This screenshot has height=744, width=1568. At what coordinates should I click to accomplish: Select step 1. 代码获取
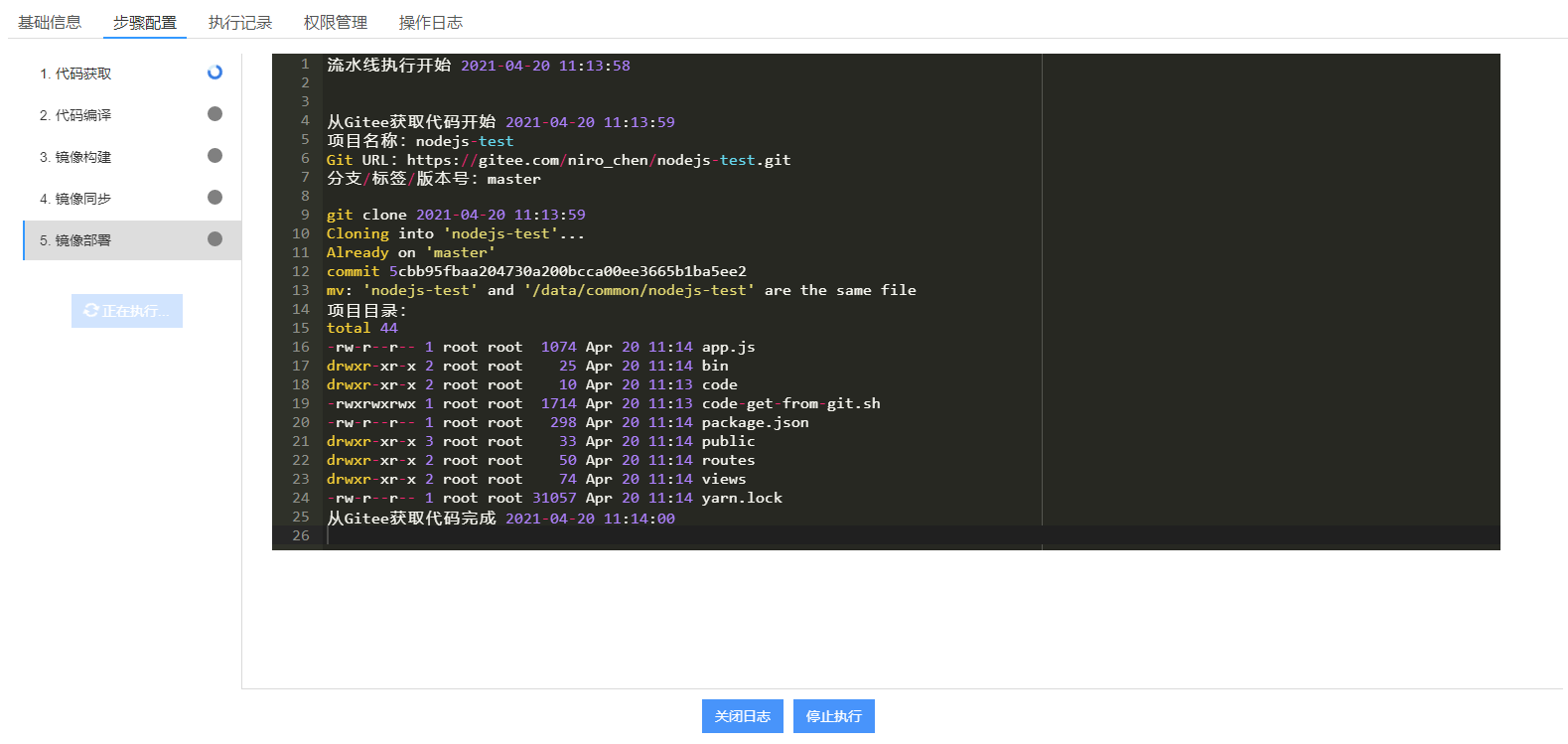point(132,74)
